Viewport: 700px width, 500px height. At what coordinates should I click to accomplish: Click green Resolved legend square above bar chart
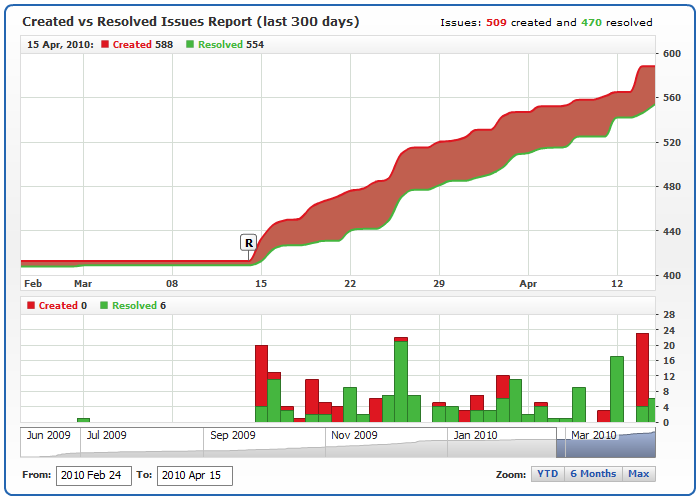[105, 306]
